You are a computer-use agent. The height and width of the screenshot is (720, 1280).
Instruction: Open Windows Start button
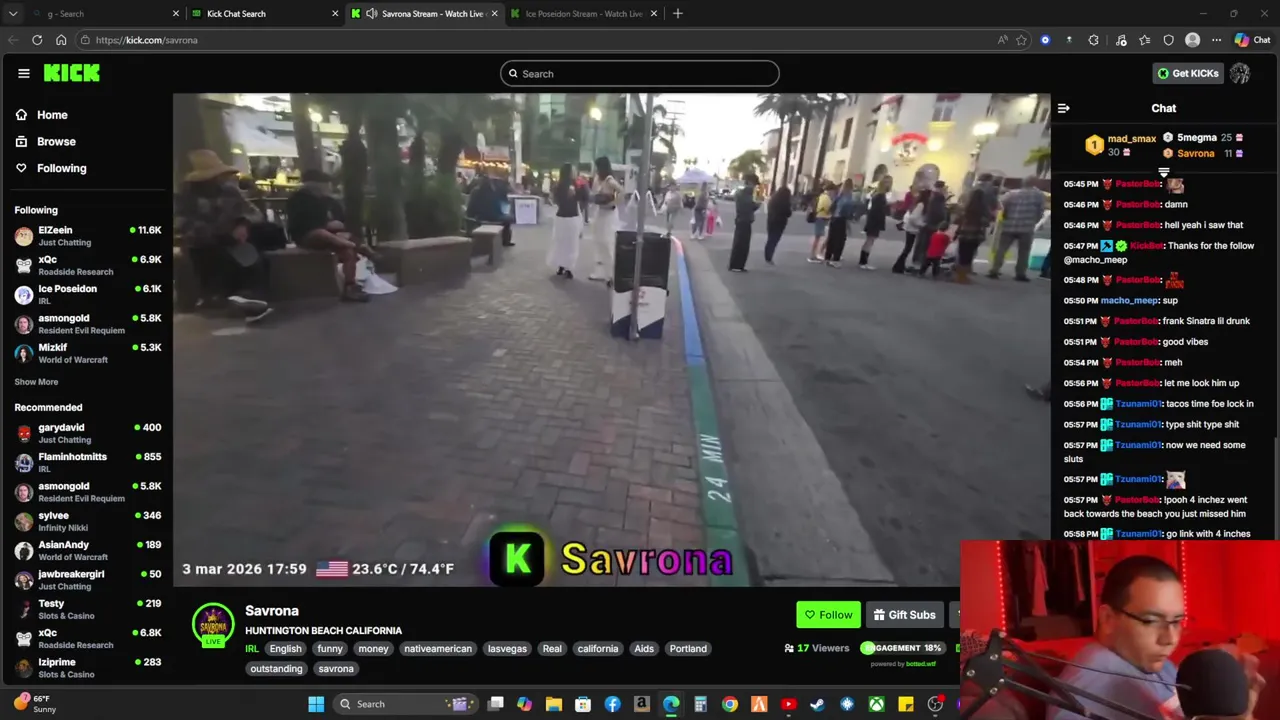coord(316,704)
